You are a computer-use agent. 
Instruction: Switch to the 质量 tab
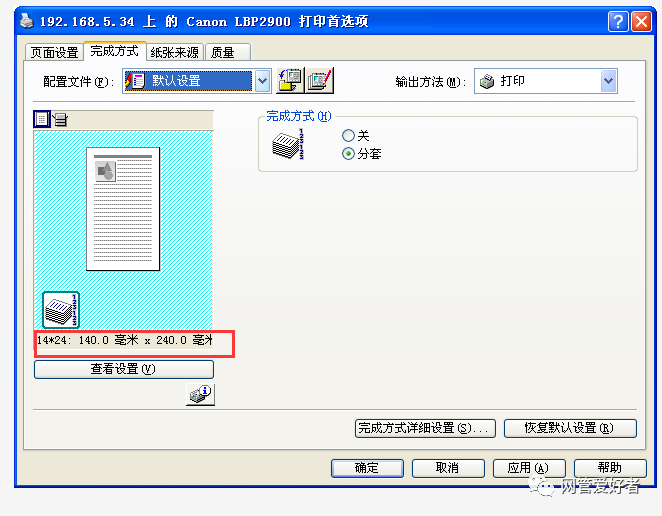[x=228, y=53]
